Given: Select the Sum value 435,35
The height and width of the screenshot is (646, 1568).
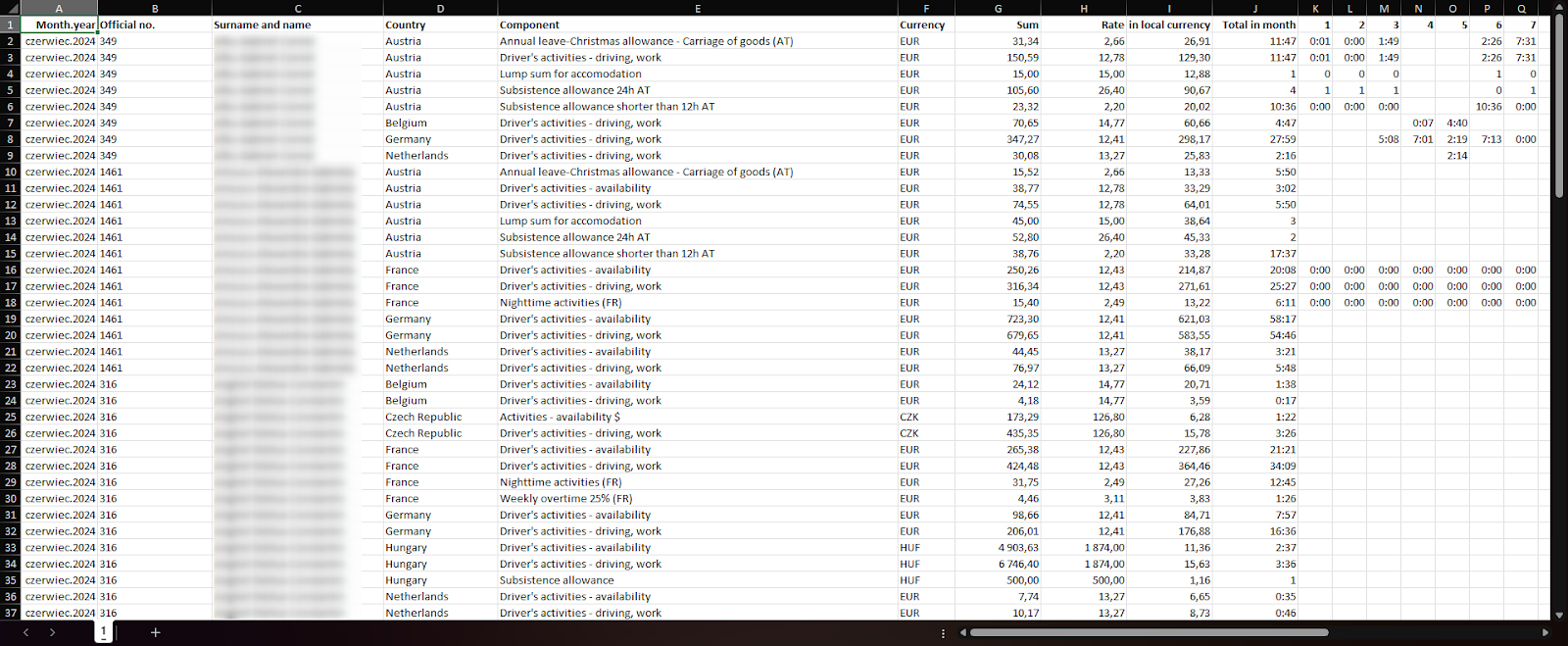Looking at the screenshot, I should point(999,433).
